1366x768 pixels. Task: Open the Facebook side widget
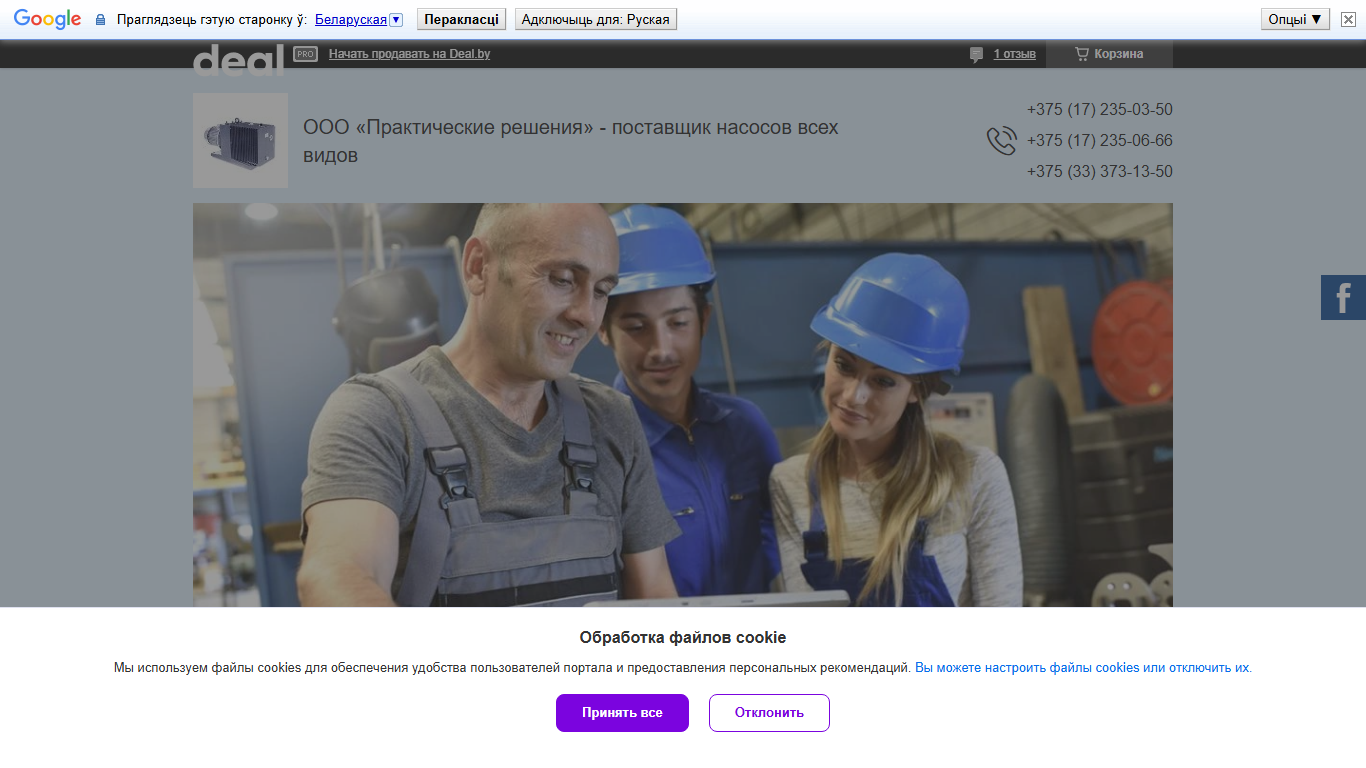tap(1343, 297)
